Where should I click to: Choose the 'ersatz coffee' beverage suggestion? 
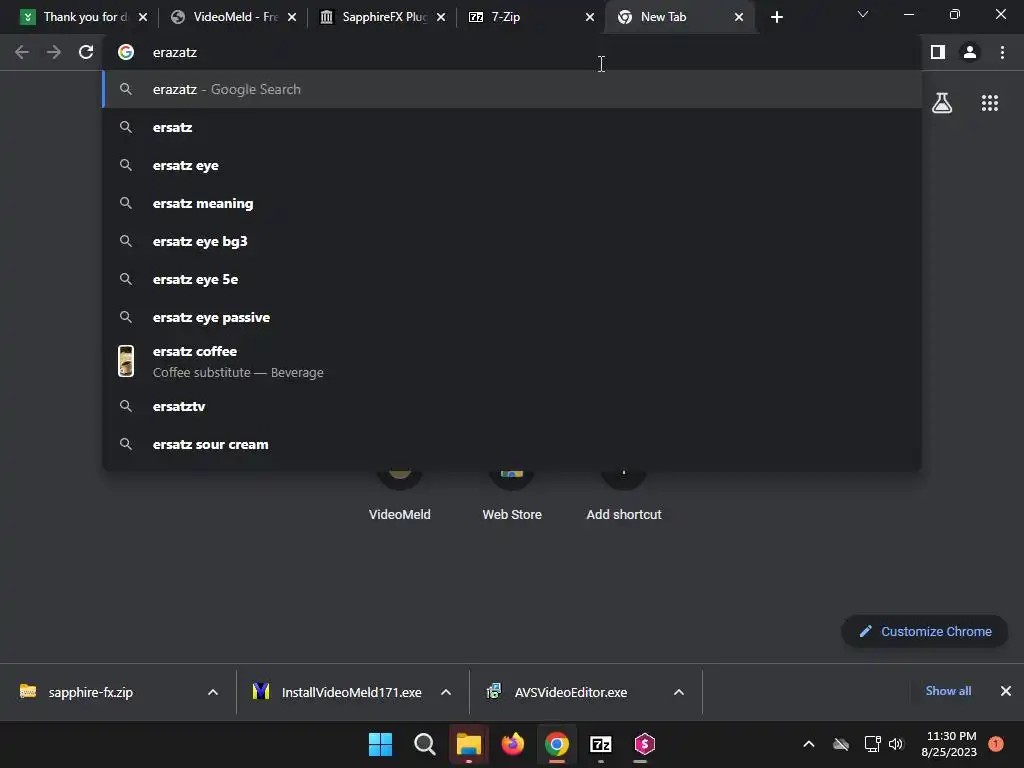[x=513, y=361]
